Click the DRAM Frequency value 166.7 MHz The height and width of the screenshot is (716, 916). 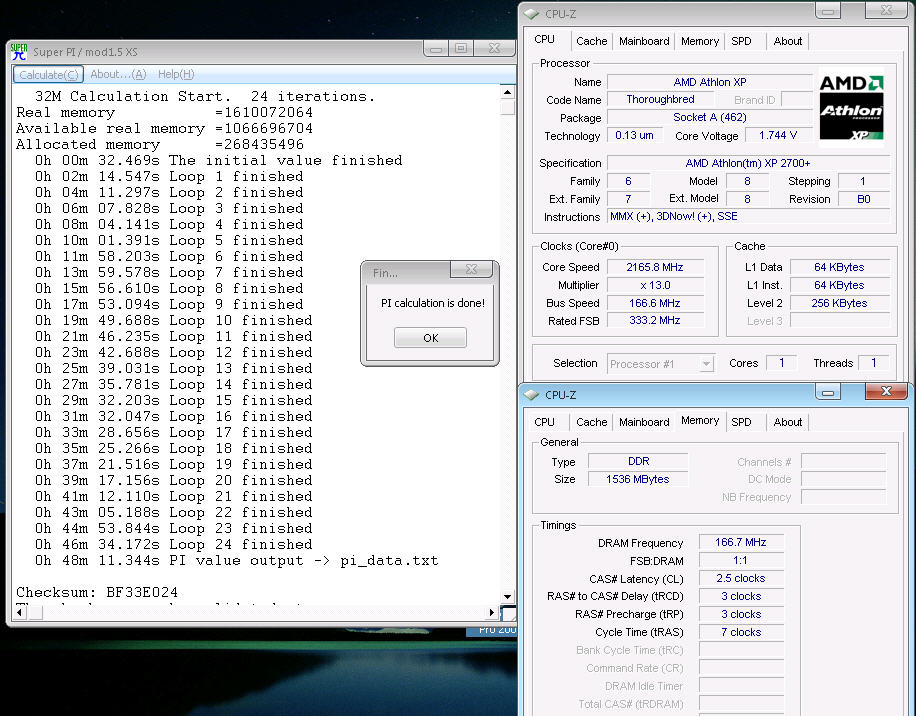[x=741, y=543]
